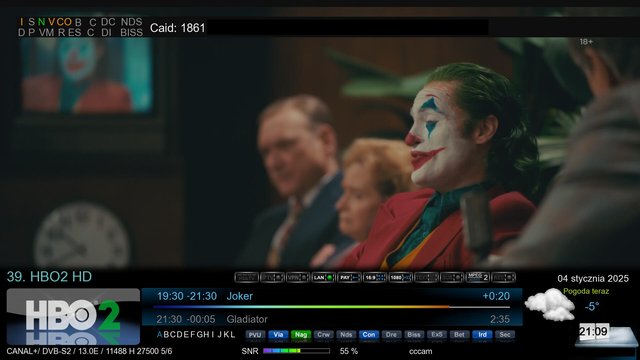Viewport: 640px width, 360px height.
Task: Click the 21:30 -00:05 time range
Action: pos(186,319)
